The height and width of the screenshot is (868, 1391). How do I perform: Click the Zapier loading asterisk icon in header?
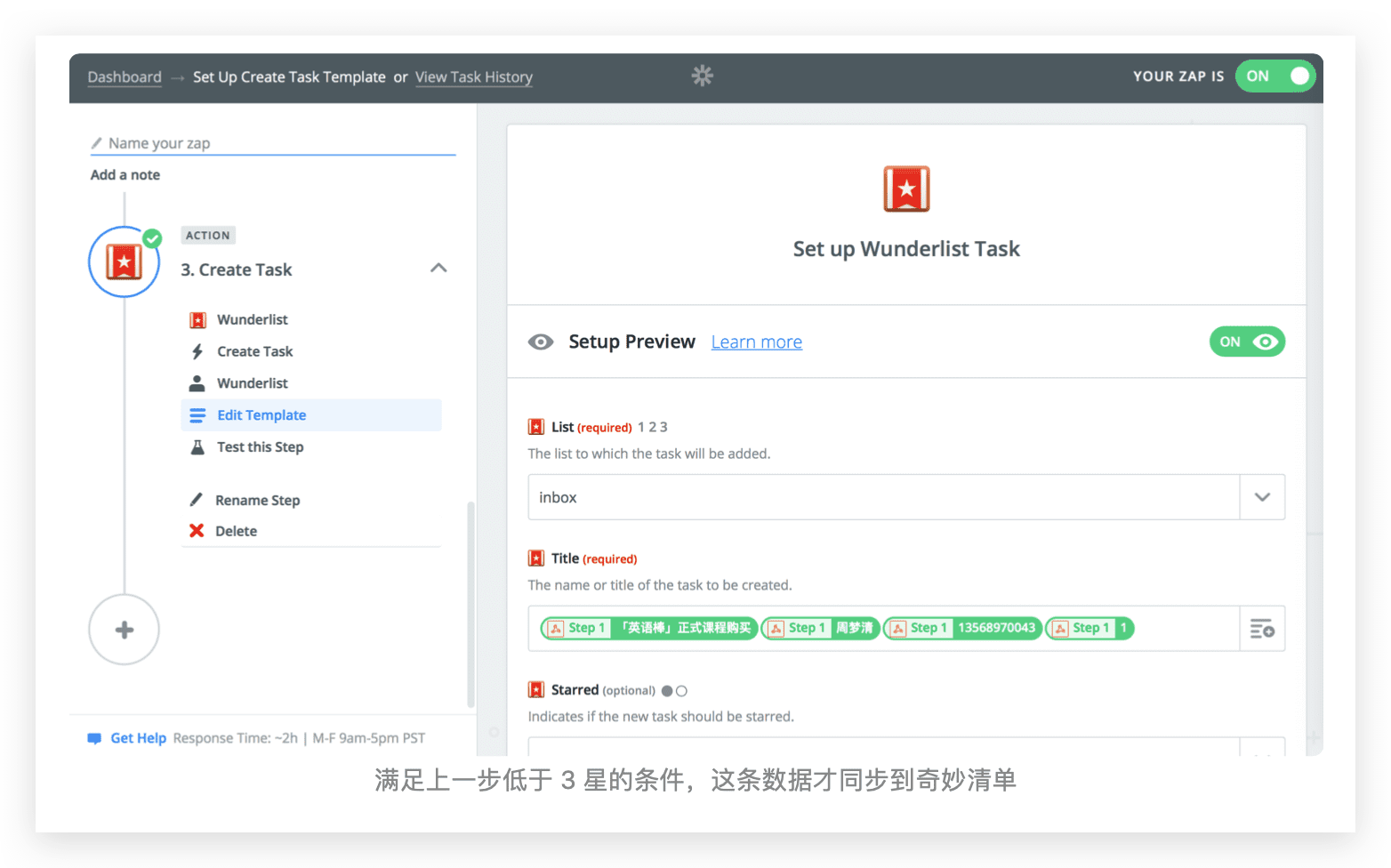[703, 76]
